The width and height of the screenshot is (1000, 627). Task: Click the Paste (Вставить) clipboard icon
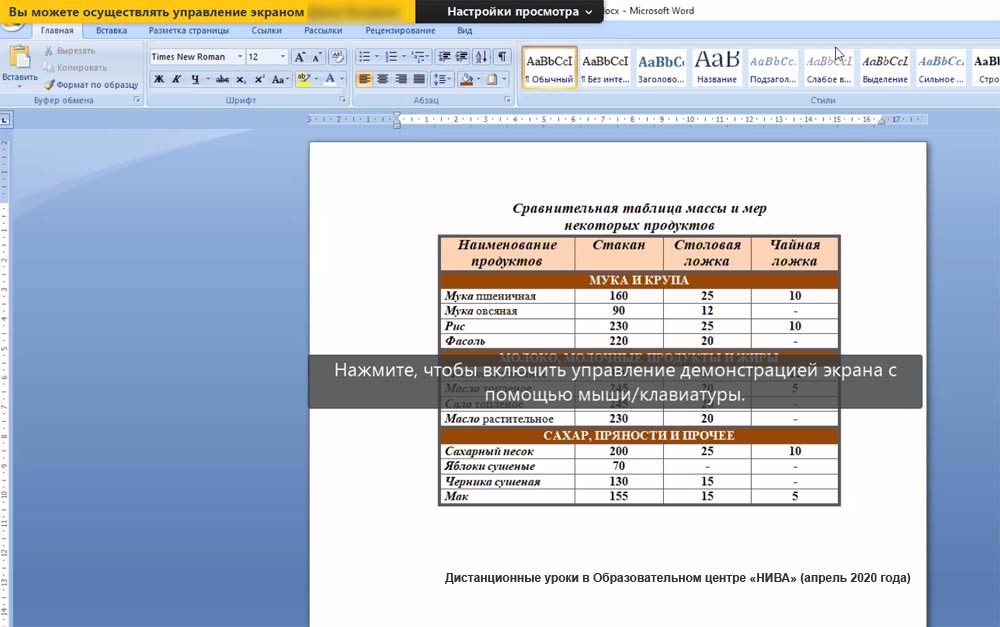(x=20, y=57)
